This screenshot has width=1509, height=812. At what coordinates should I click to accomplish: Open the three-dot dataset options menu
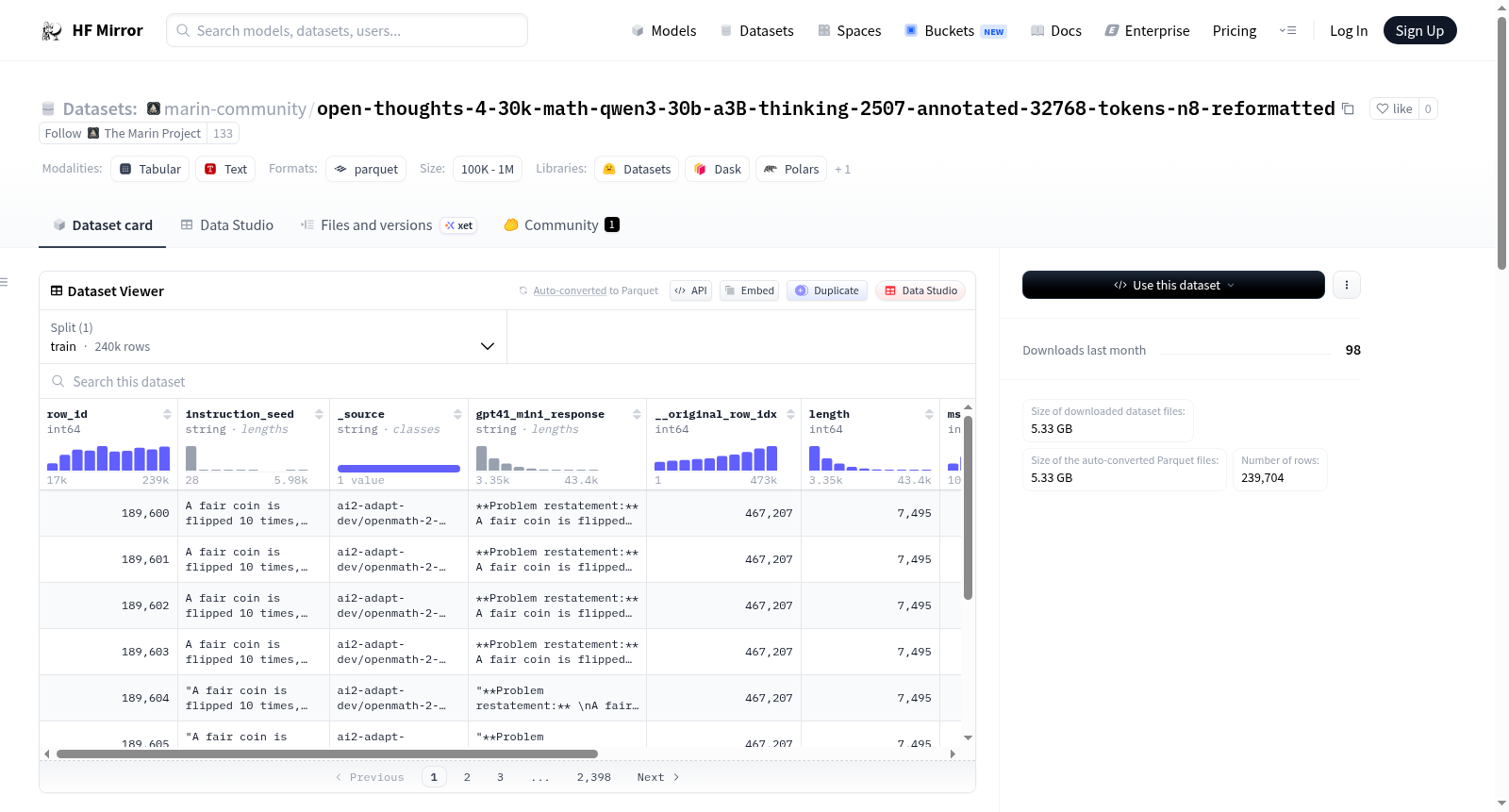[1346, 285]
